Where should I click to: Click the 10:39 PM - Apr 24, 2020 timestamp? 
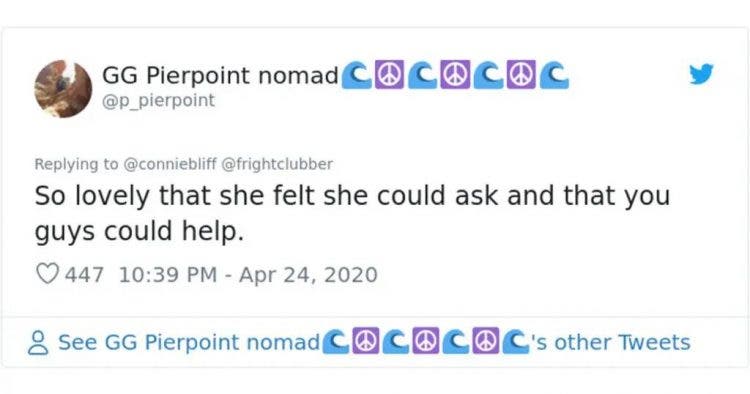coord(248,274)
